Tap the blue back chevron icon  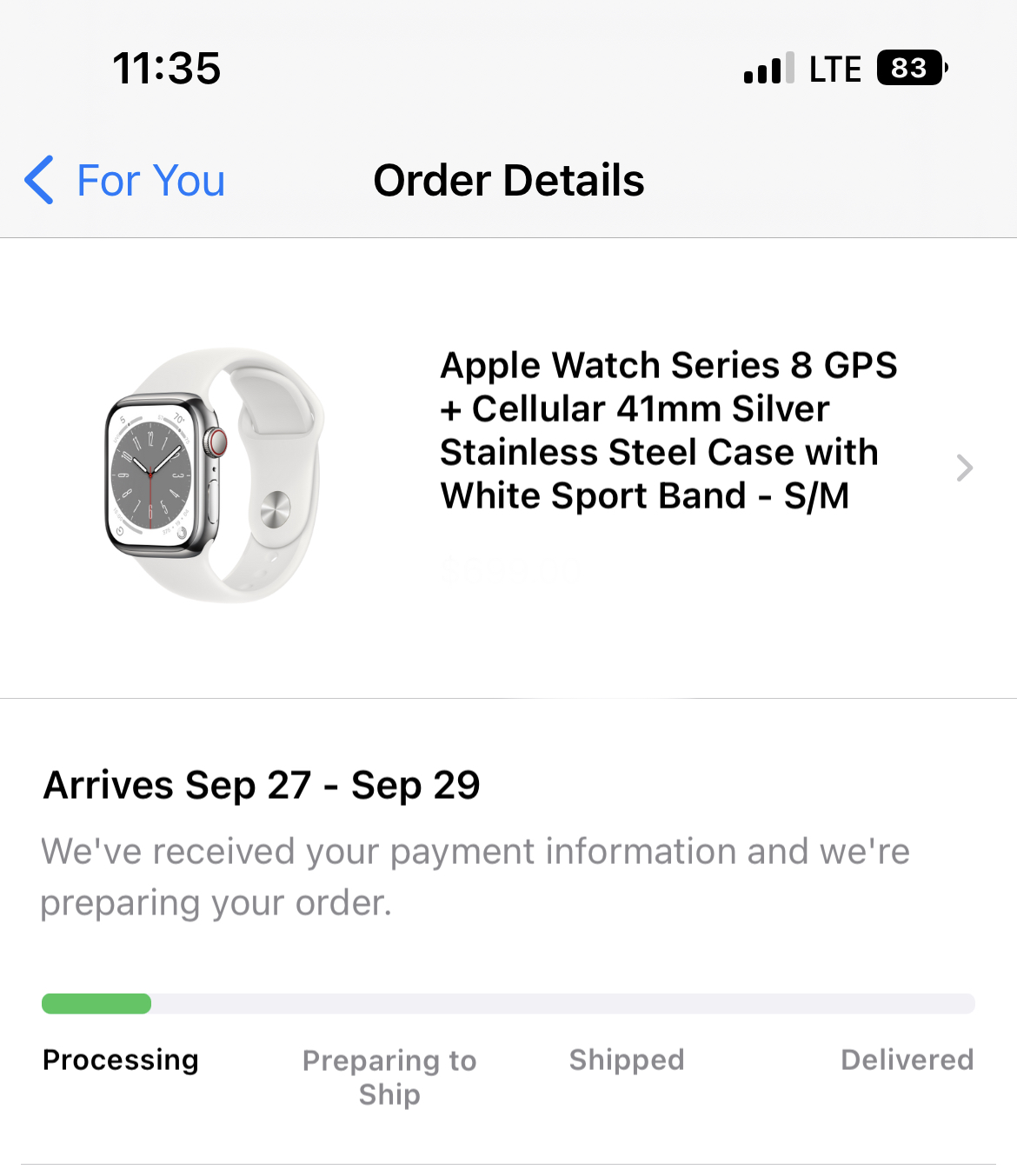coord(40,181)
